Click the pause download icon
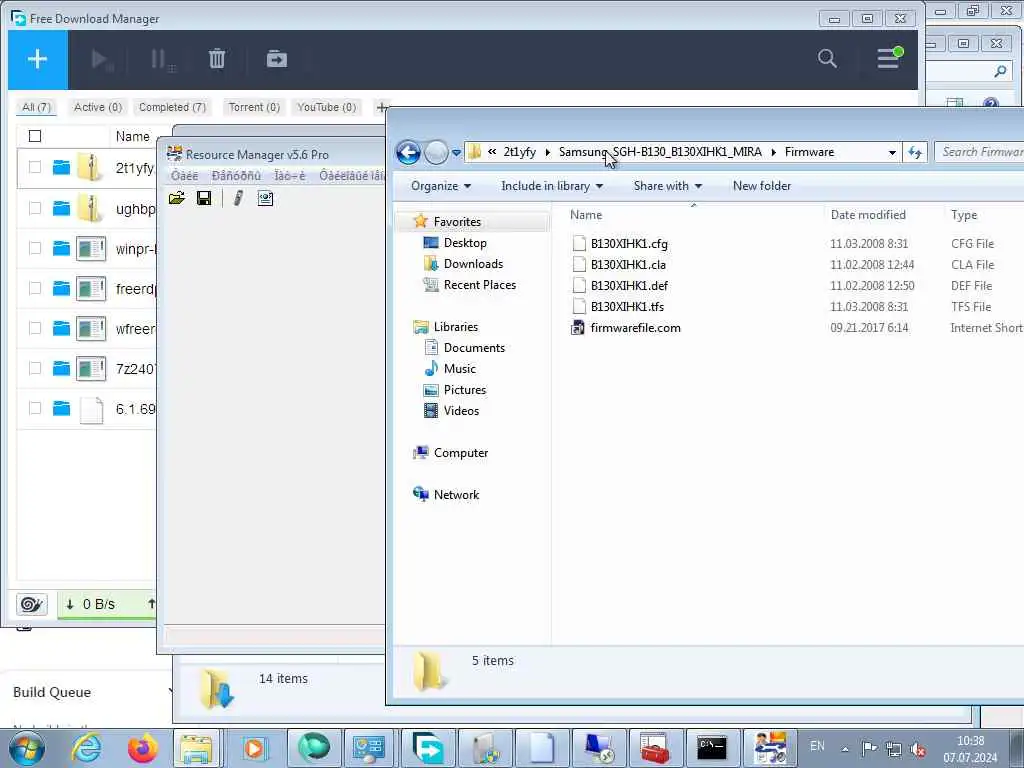 pyautogui.click(x=161, y=59)
